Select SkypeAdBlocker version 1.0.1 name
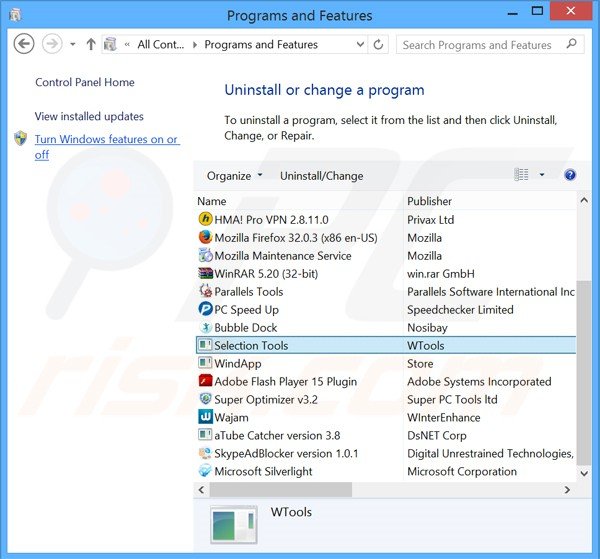600x559 pixels. tap(286, 453)
